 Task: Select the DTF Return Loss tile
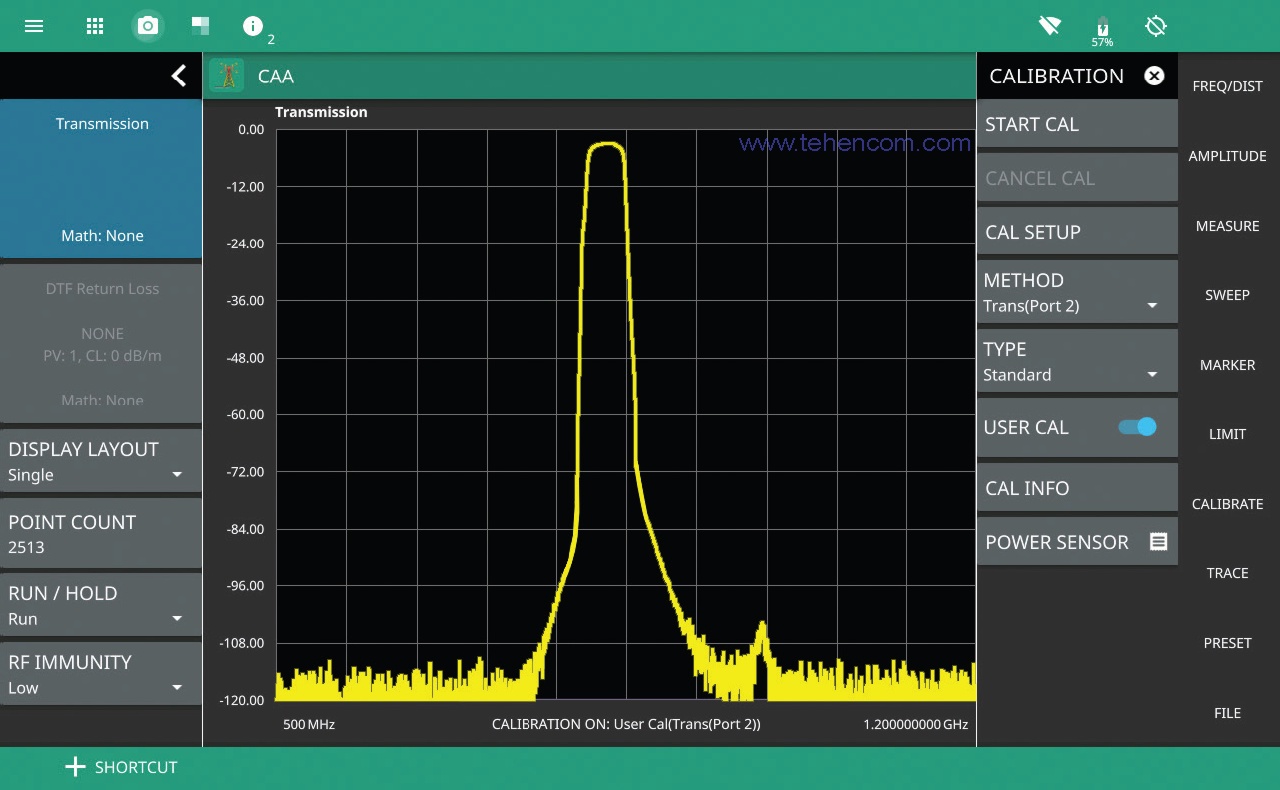tap(101, 343)
